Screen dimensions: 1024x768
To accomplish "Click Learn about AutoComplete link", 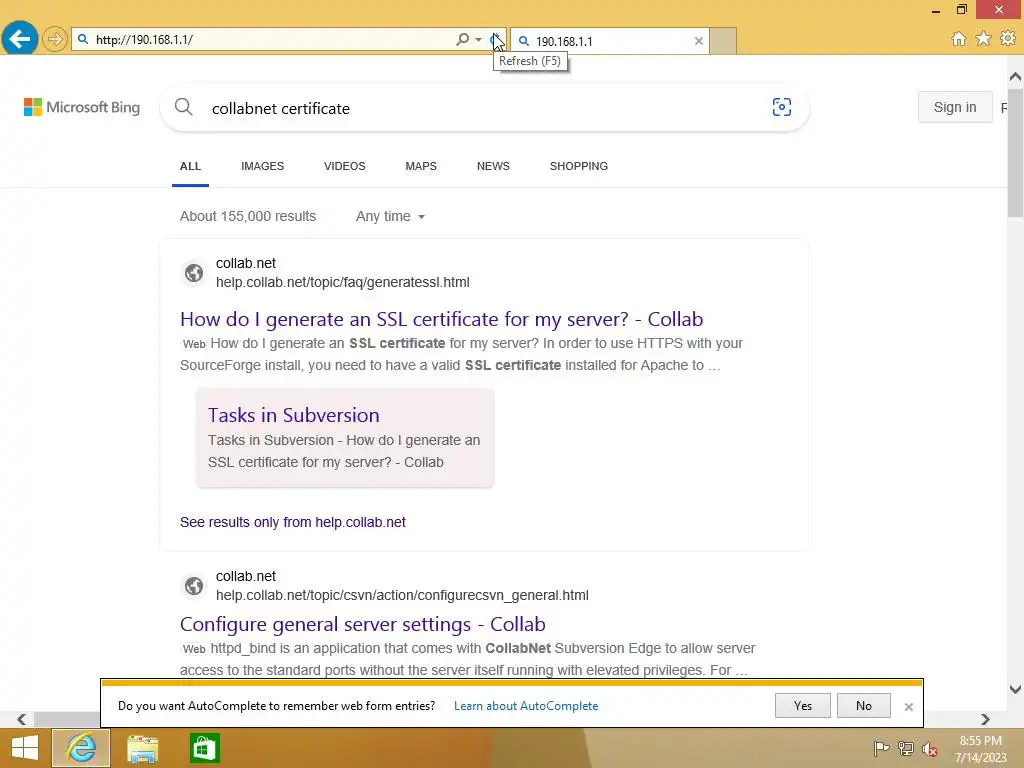I will click(x=526, y=706).
